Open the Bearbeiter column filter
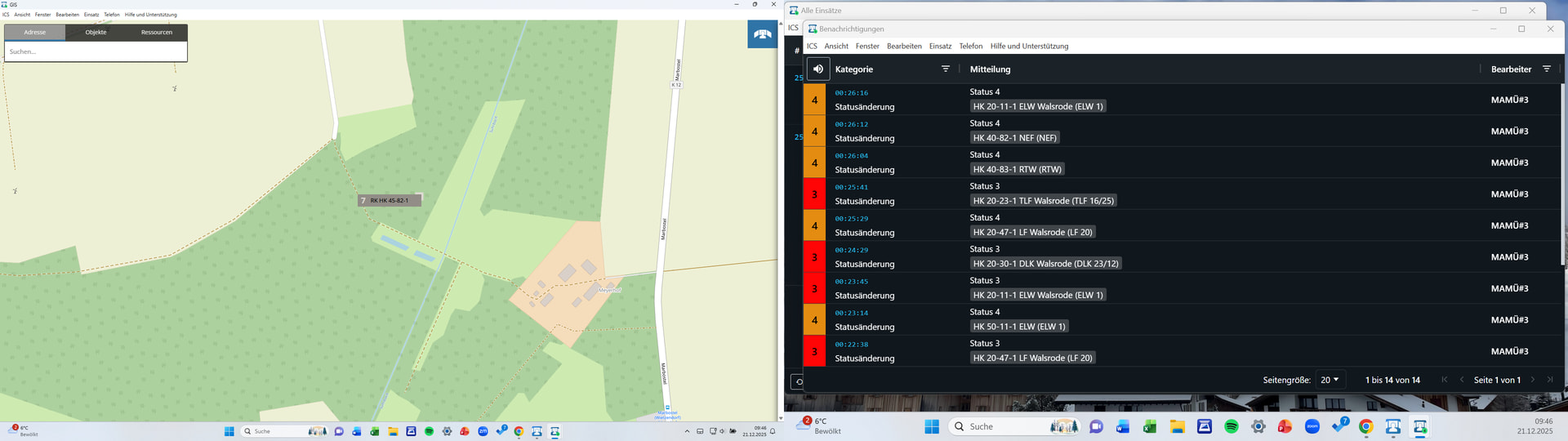Screen dimensions: 1568x441 (x=1546, y=69)
